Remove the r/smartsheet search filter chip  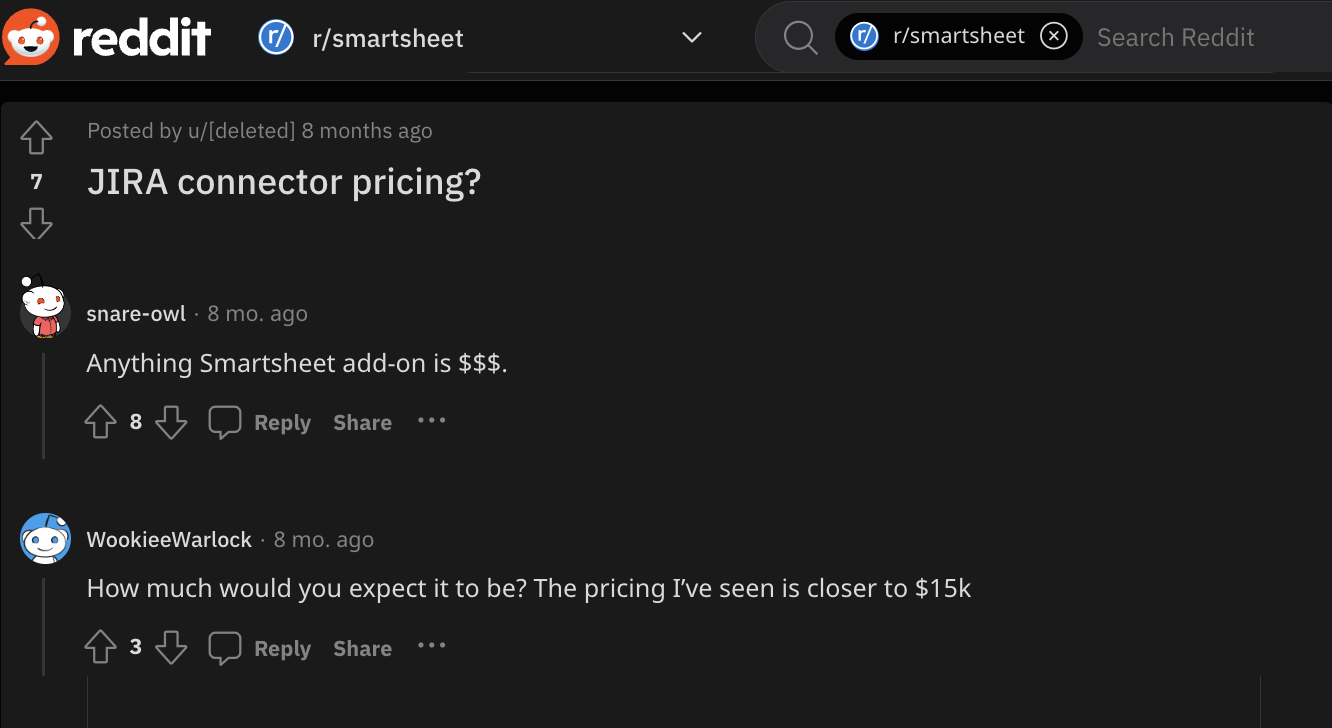click(x=1054, y=35)
